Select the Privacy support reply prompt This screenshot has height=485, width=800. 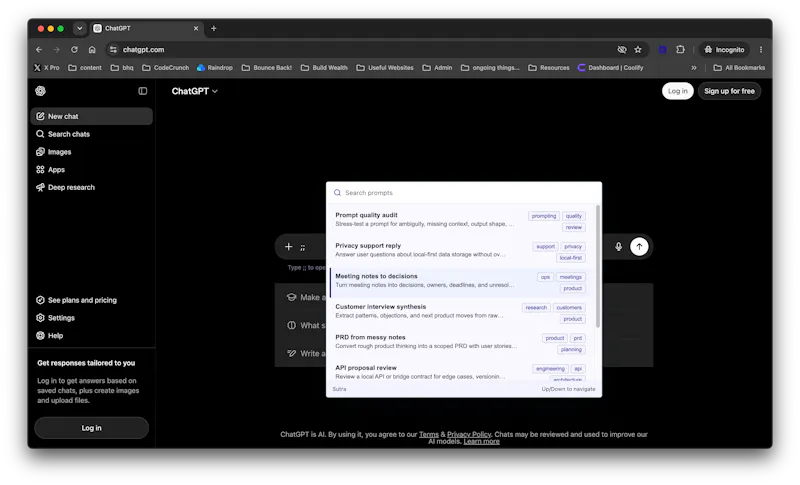pyautogui.click(x=462, y=251)
